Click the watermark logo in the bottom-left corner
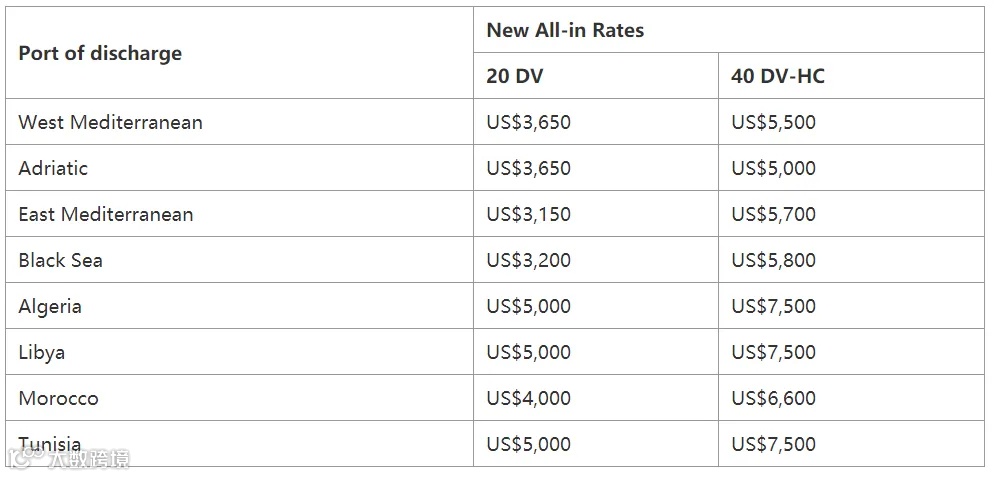Image resolution: width=994 pixels, height=477 pixels. tap(68, 458)
